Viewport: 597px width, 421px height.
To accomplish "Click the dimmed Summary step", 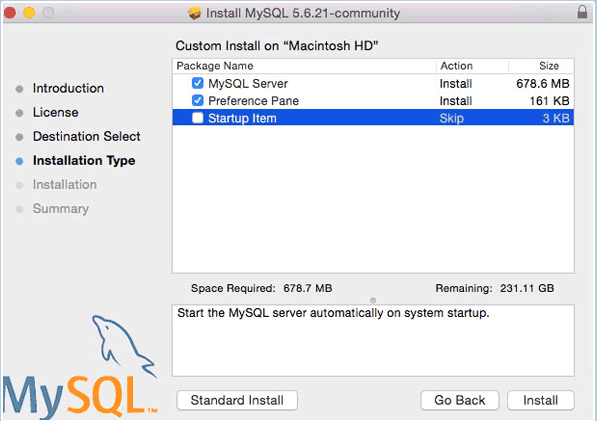I will [61, 209].
